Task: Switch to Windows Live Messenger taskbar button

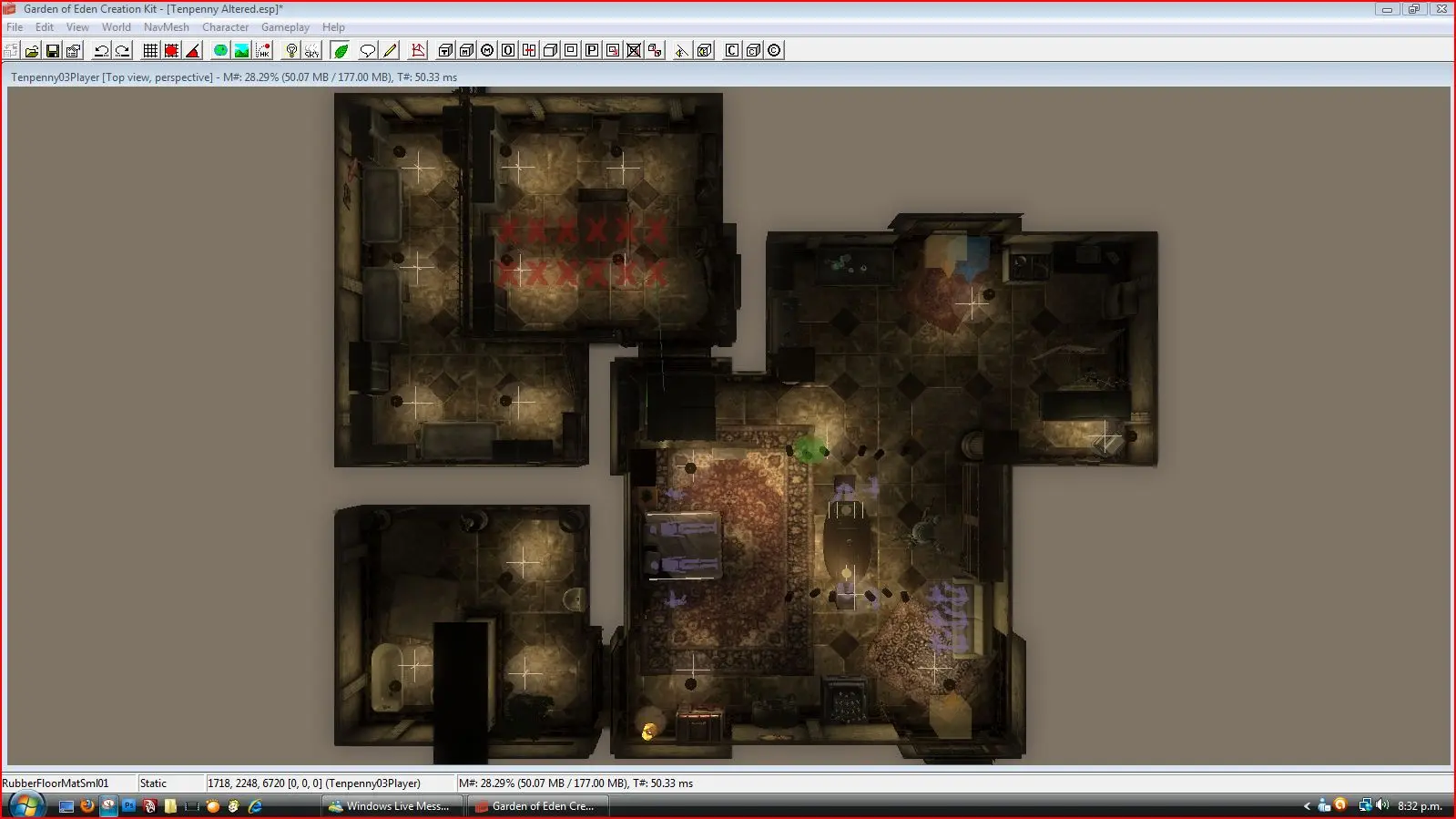Action: pyautogui.click(x=393, y=806)
